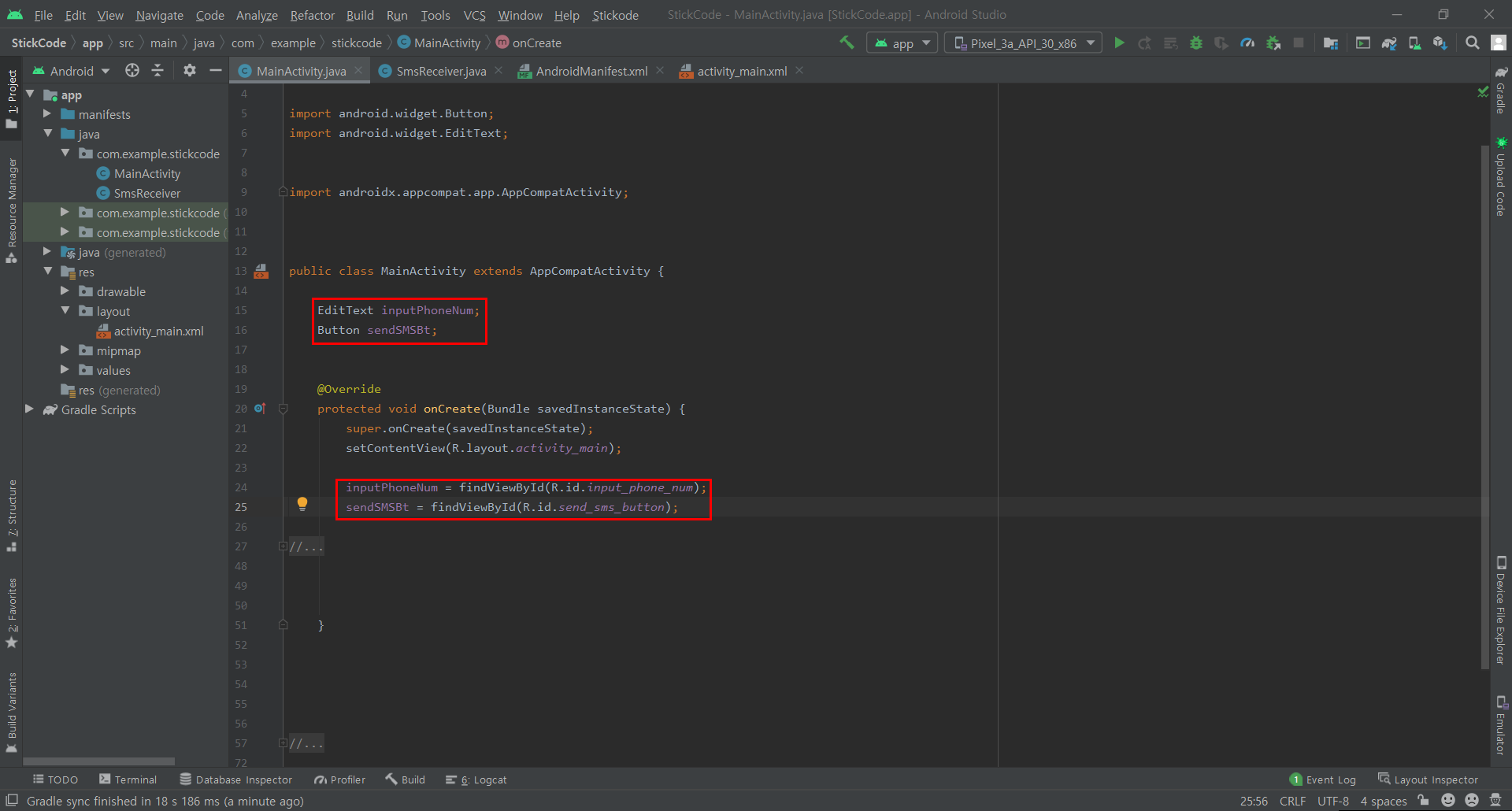
Task: Expand the java (generated) folder
Action: pyautogui.click(x=47, y=252)
